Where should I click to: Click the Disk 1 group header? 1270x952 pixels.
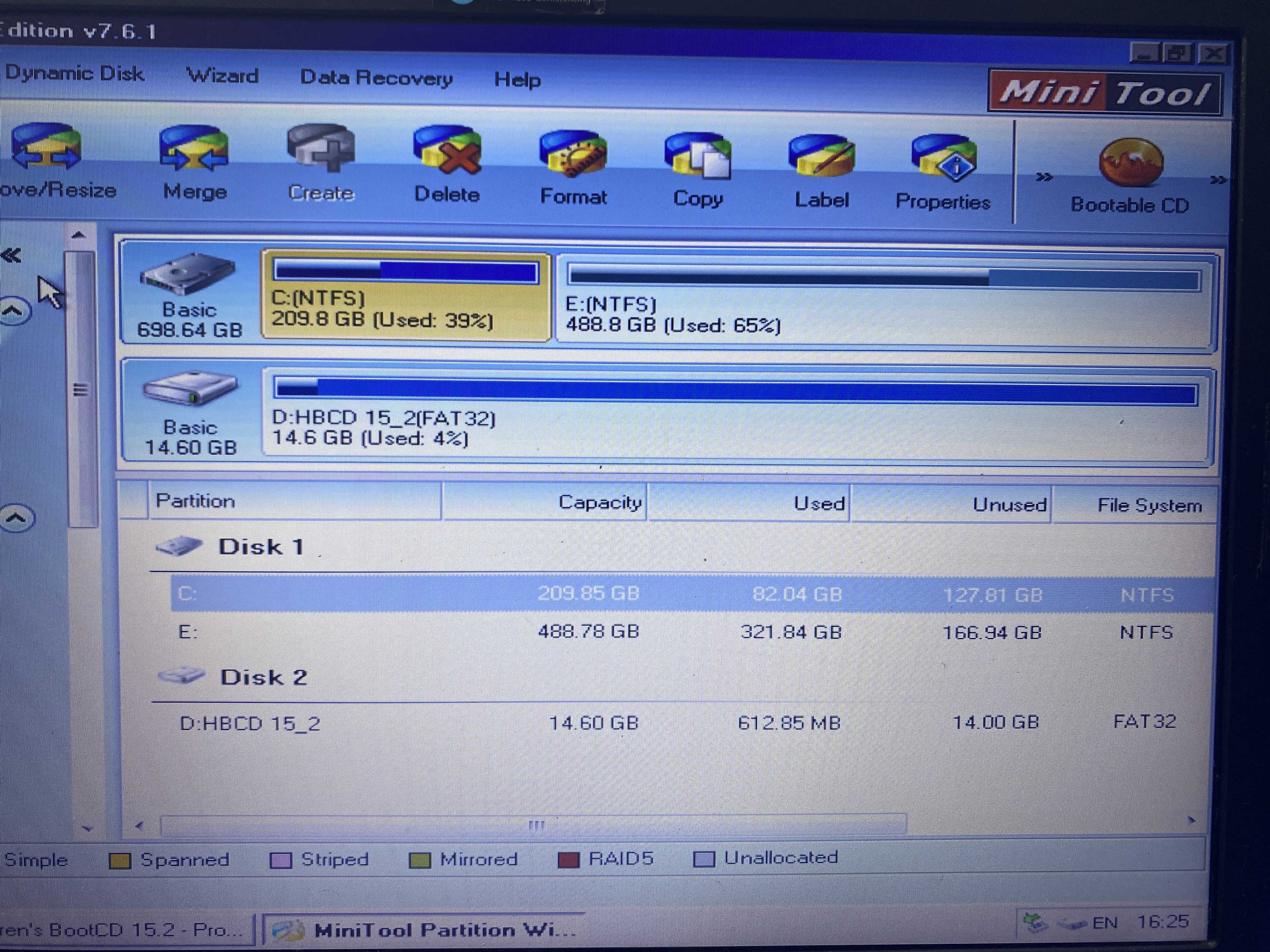click(261, 546)
